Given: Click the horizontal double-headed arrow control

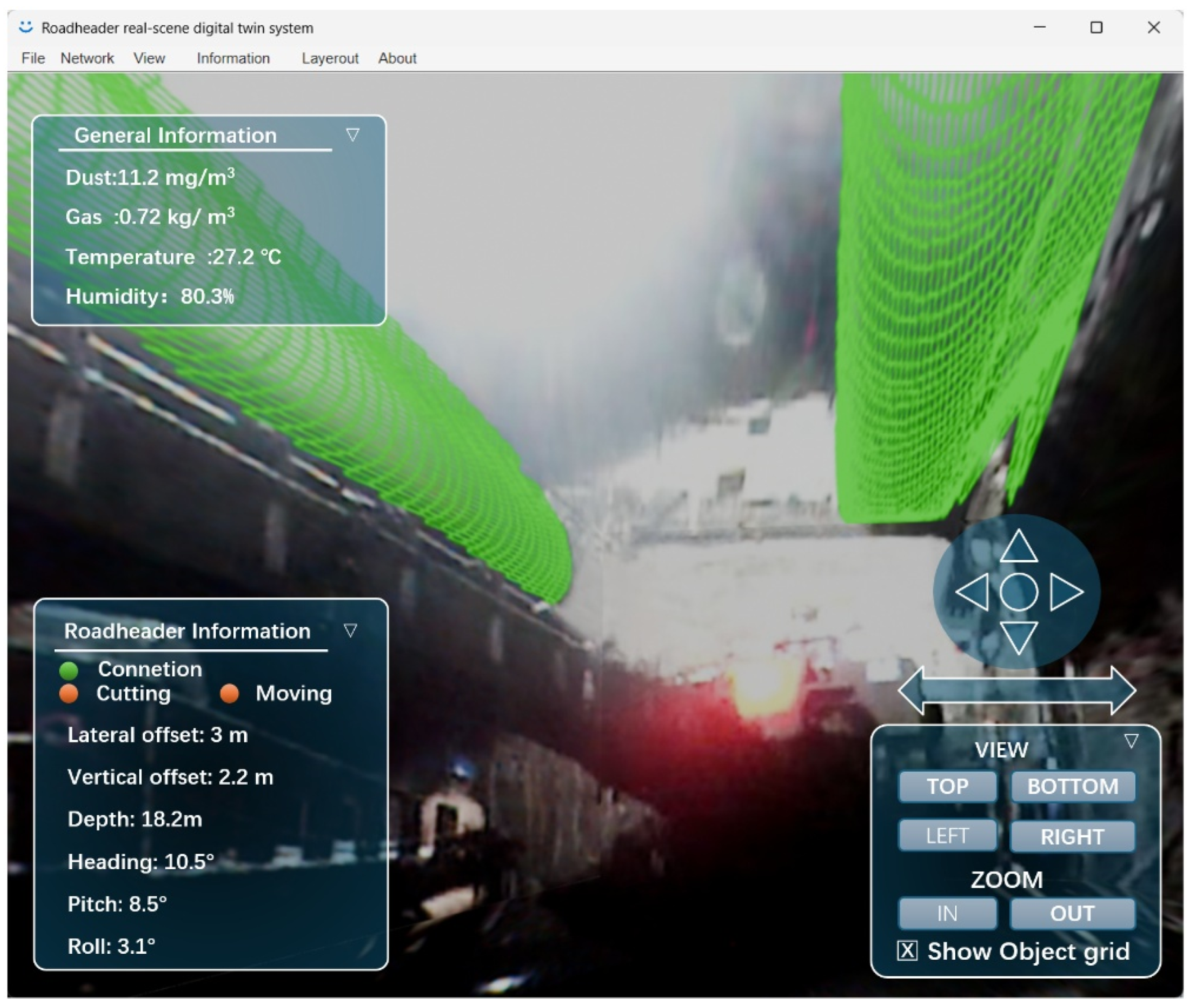Looking at the screenshot, I should click(1017, 690).
